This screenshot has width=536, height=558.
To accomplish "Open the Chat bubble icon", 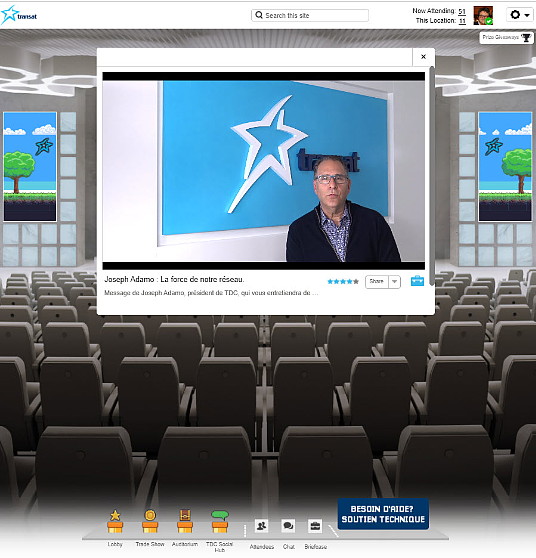I will [x=288, y=526].
